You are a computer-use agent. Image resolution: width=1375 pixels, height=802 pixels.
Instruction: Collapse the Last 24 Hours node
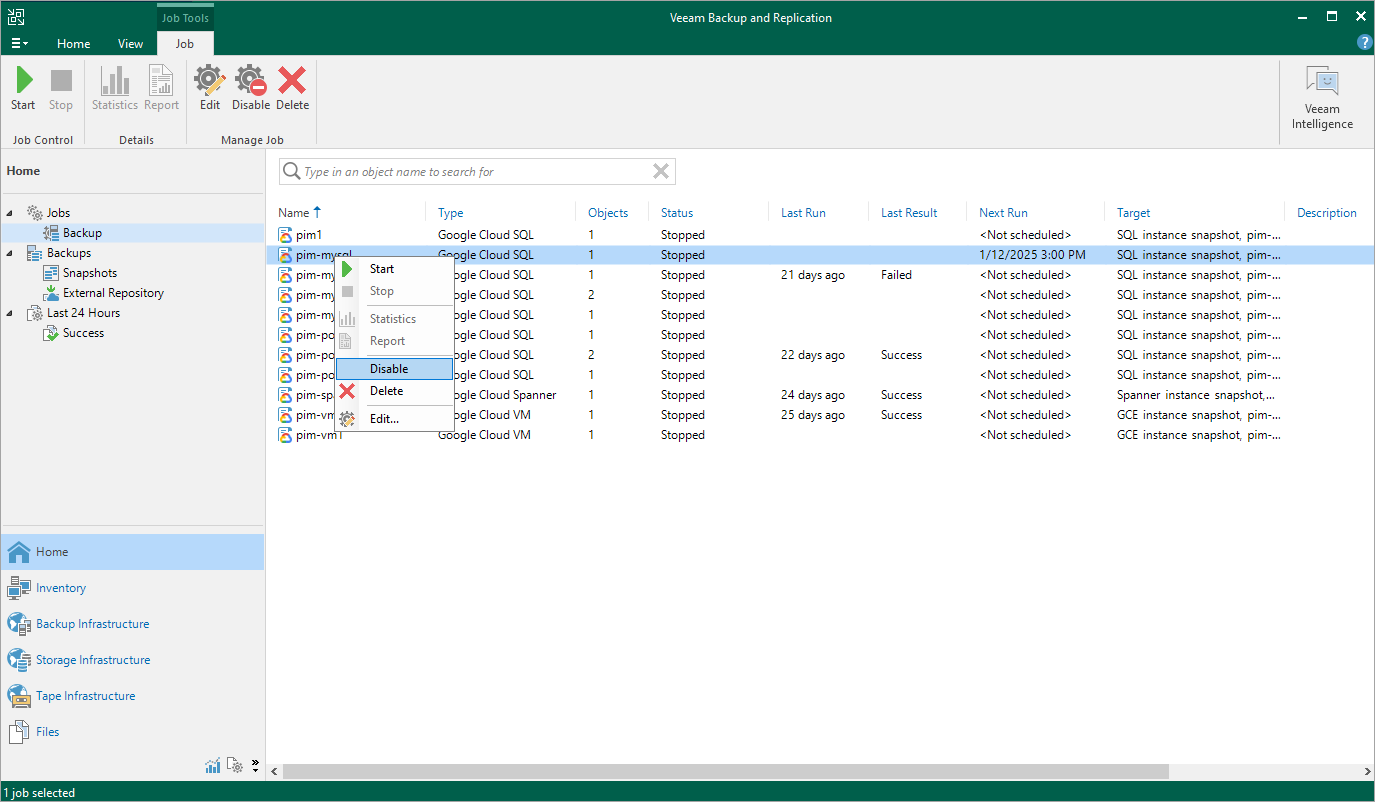(x=10, y=313)
